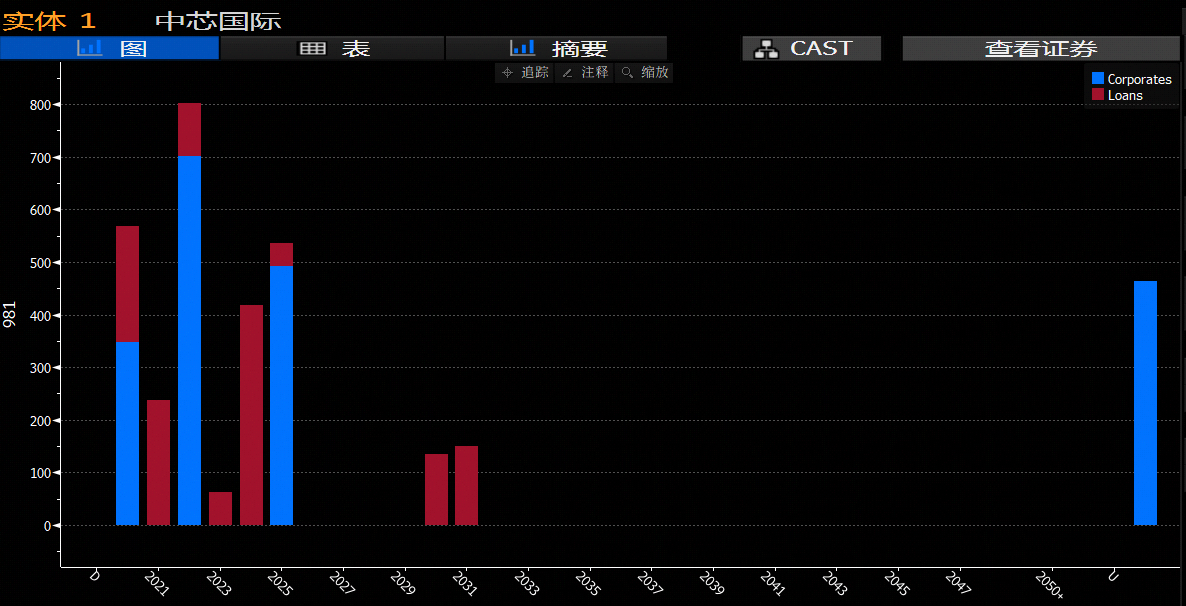Click the 500 y-axis value
This screenshot has width=1186, height=606.
(x=39, y=263)
